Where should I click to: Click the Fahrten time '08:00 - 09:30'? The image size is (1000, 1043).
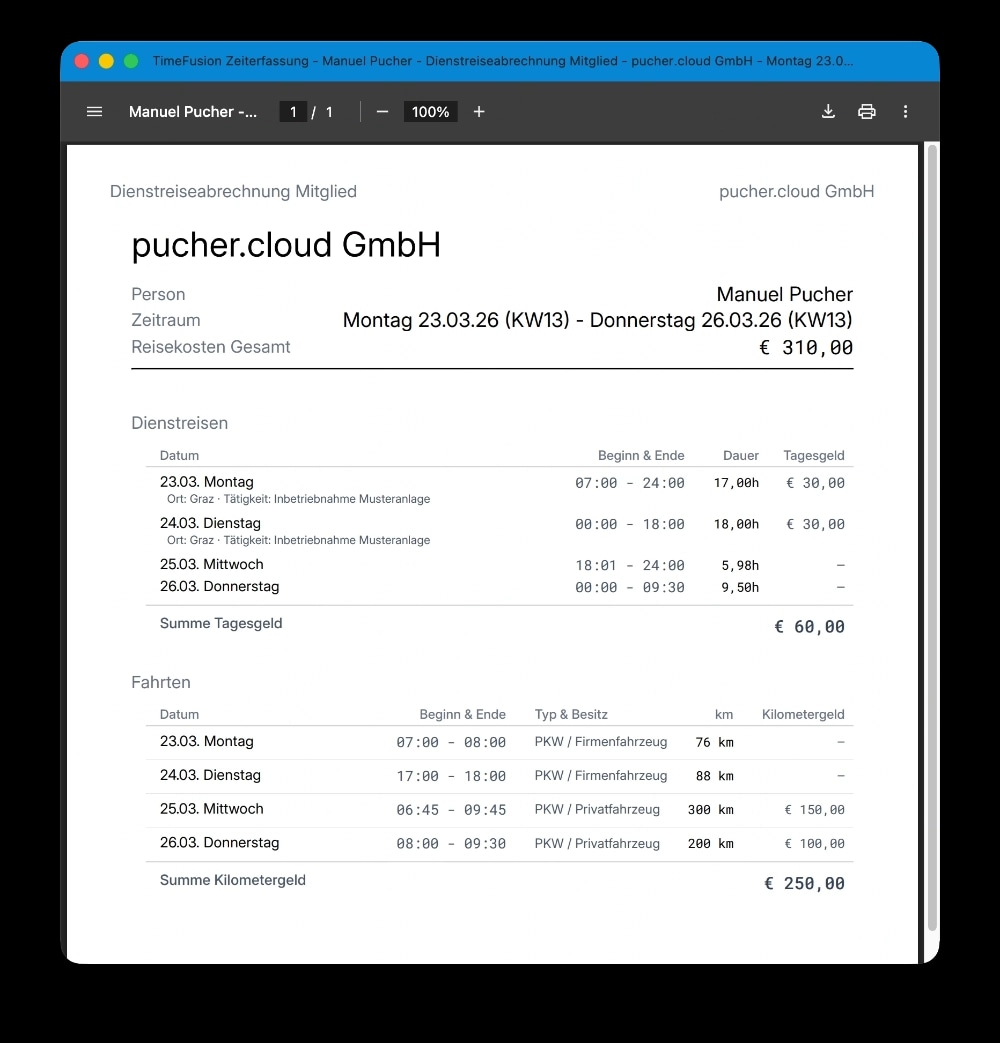coord(451,843)
